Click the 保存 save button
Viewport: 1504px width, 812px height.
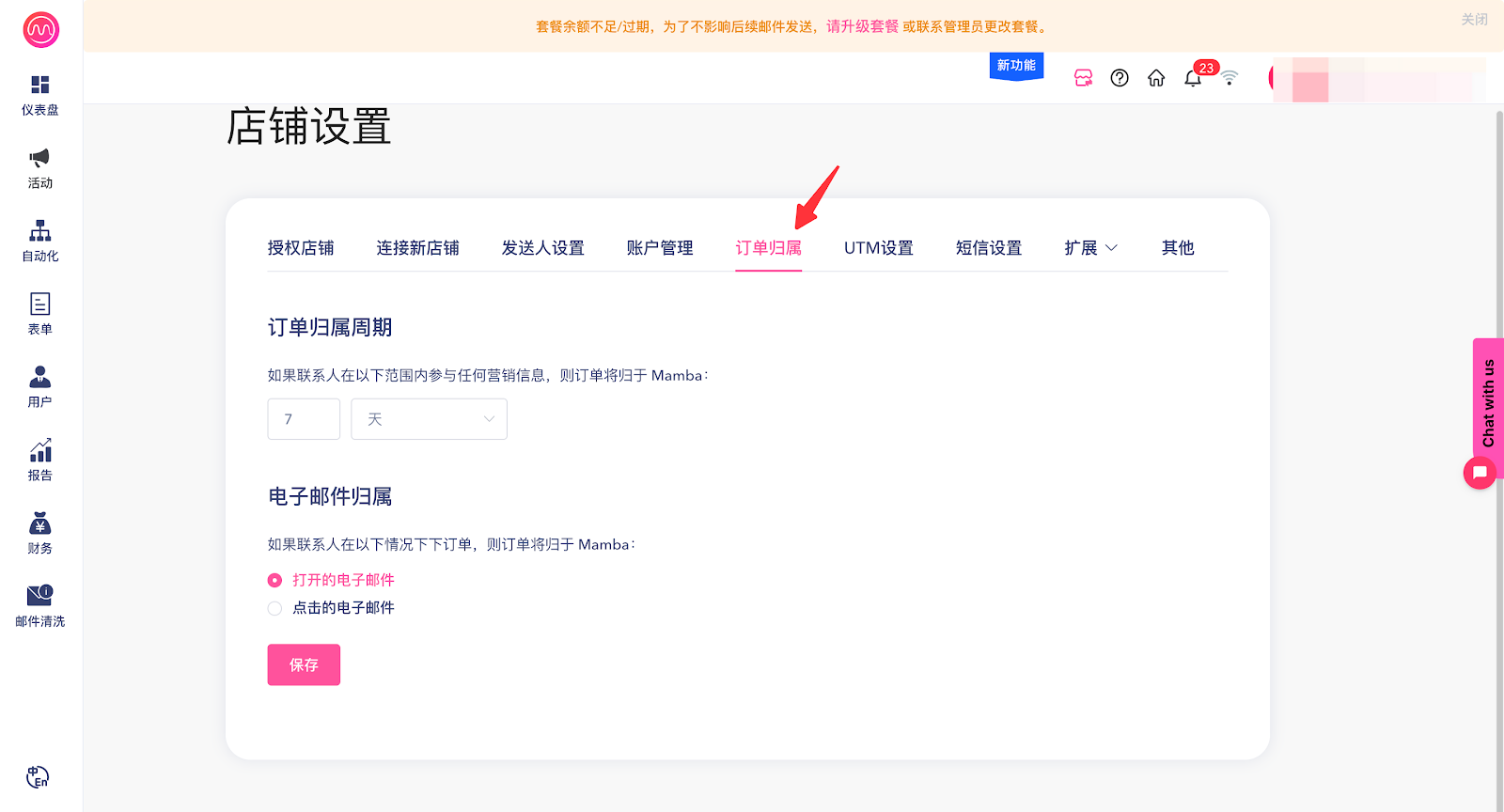[x=304, y=665]
